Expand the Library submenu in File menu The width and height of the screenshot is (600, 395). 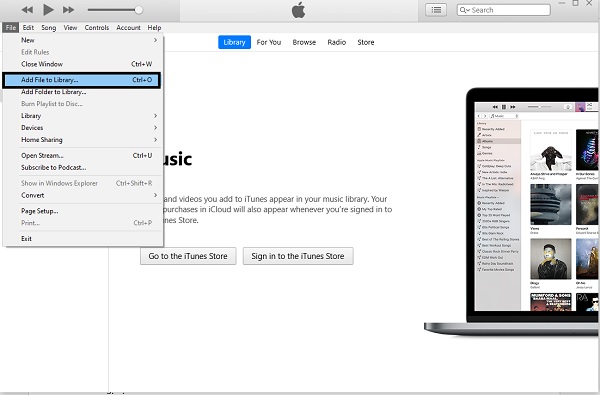coord(83,116)
